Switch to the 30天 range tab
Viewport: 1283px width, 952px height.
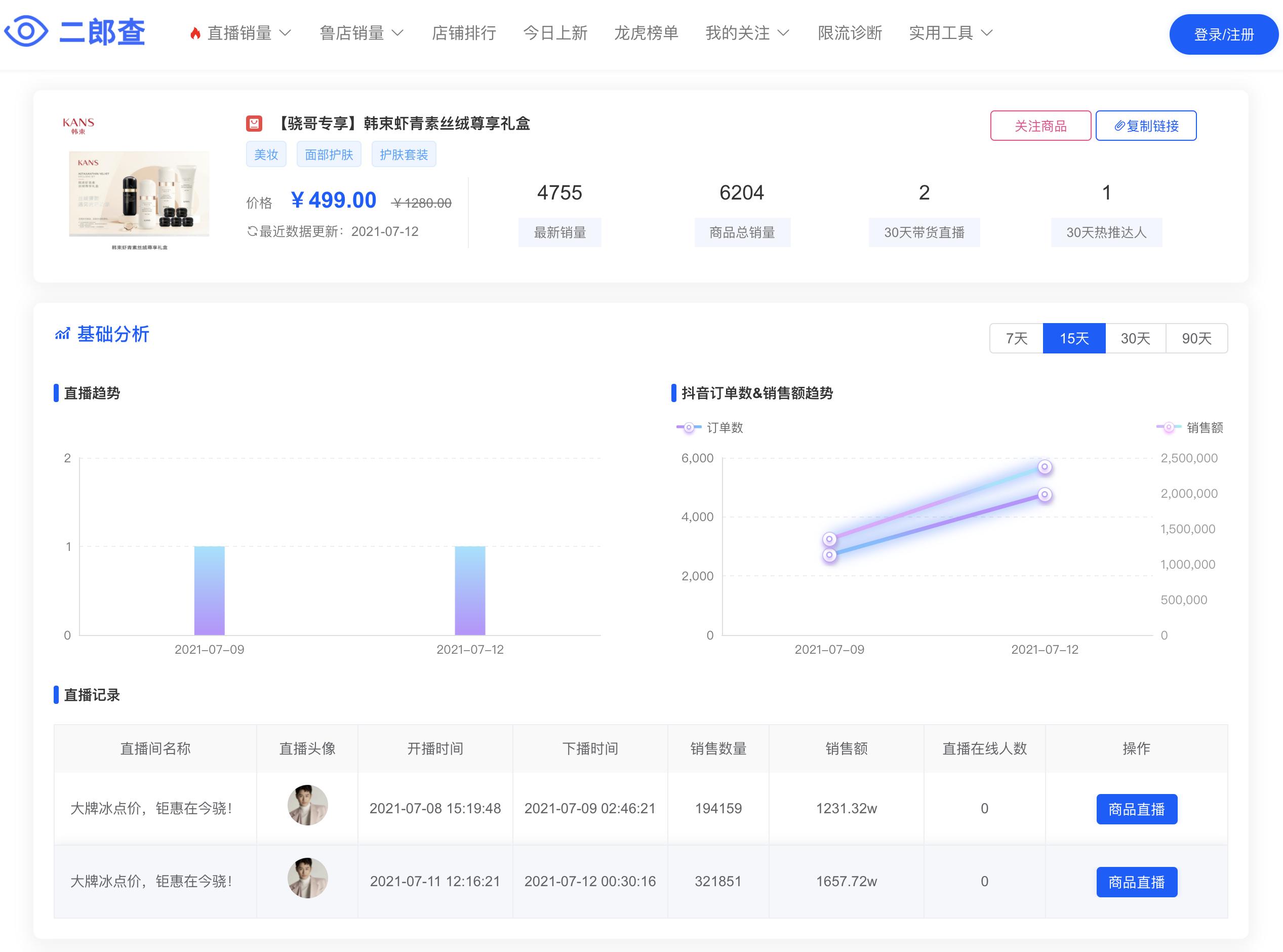pos(1136,338)
